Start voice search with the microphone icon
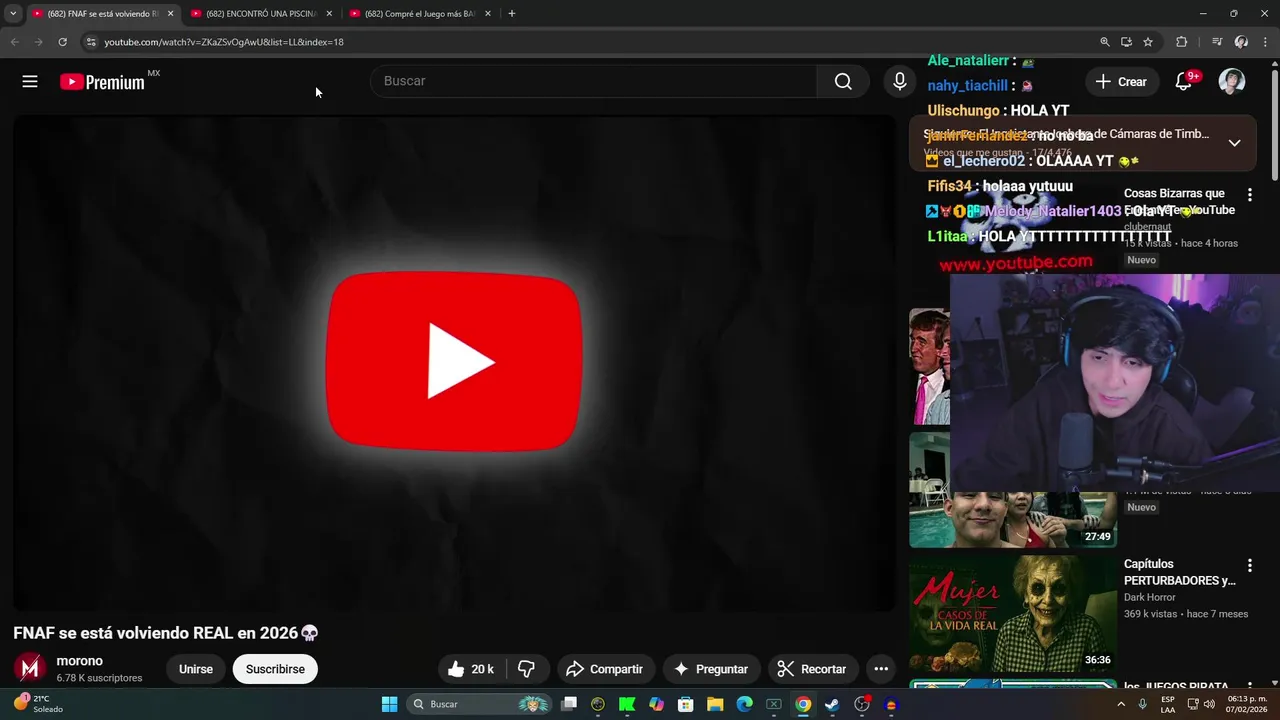 [x=900, y=82]
